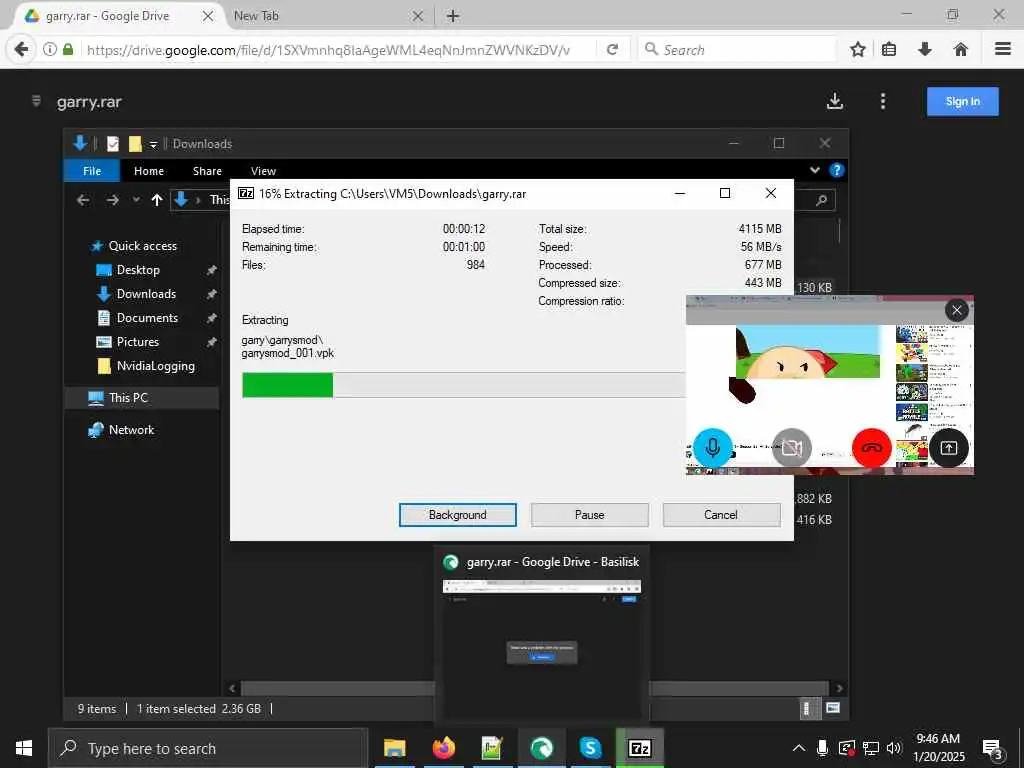The image size is (1024, 768).
Task: Open the Quick Access Toolbar customize dropdown
Action: pyautogui.click(x=153, y=144)
